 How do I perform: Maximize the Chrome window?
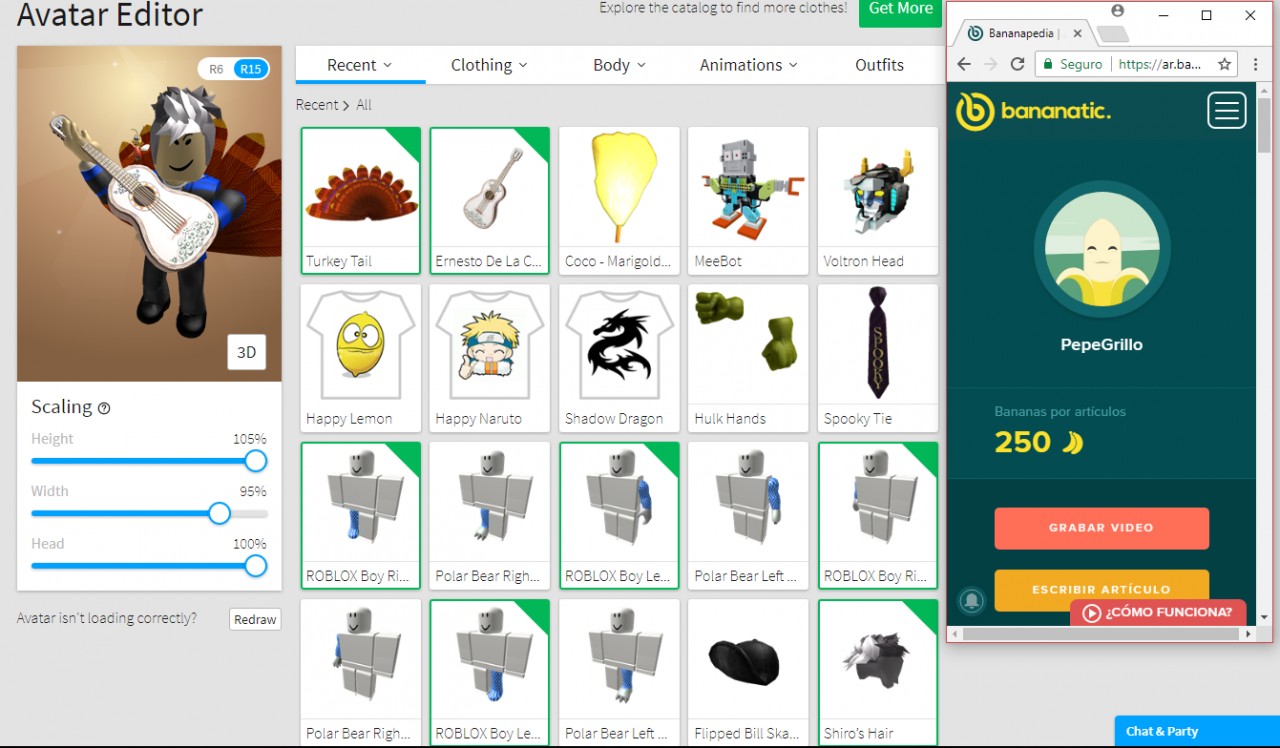[1206, 15]
